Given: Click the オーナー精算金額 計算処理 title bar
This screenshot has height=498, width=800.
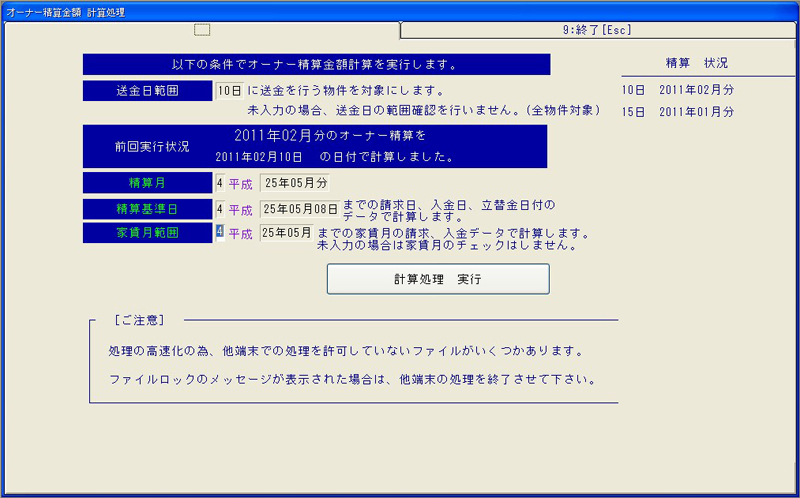Looking at the screenshot, I should [400, 10].
